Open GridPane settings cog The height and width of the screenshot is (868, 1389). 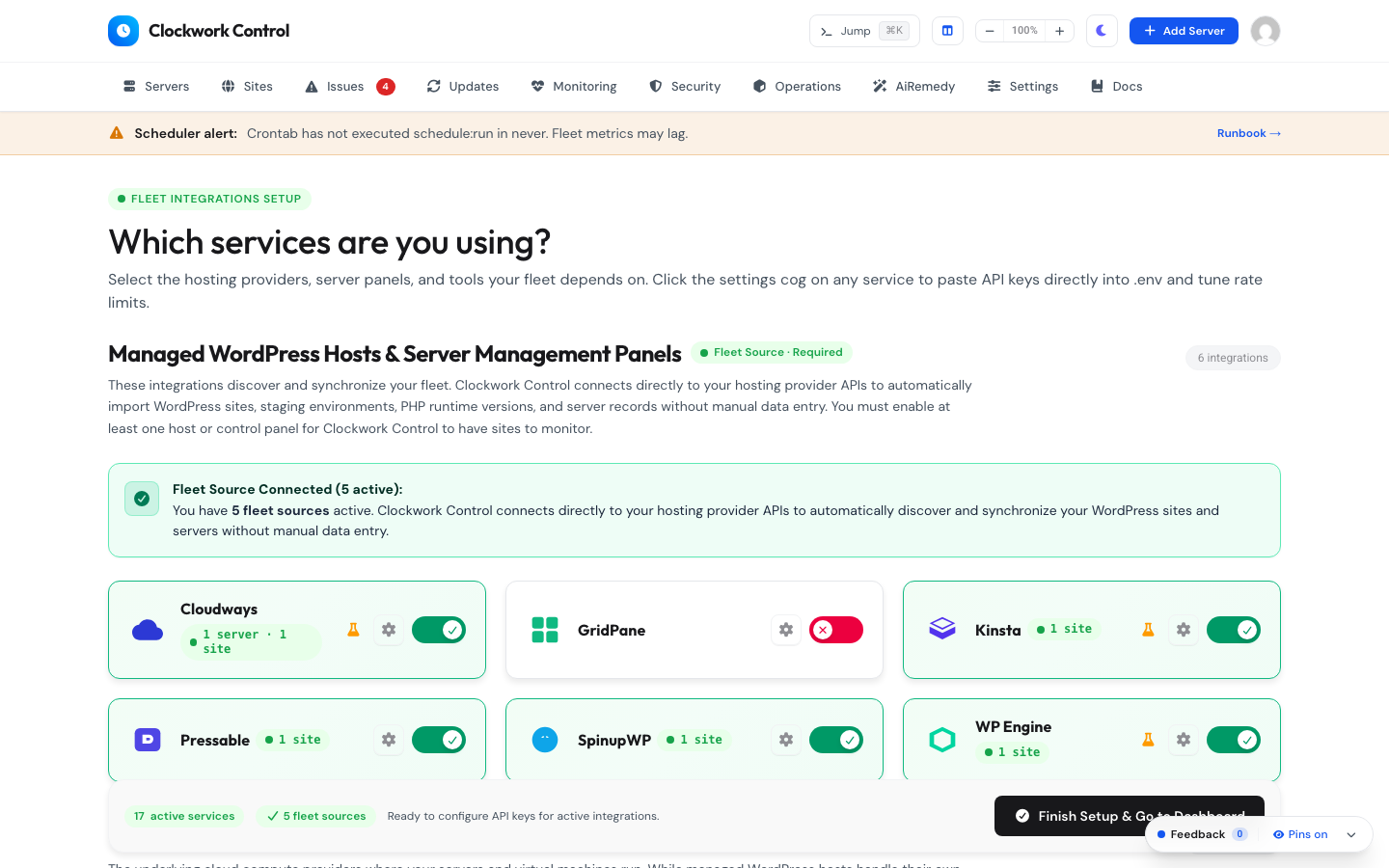[786, 630]
